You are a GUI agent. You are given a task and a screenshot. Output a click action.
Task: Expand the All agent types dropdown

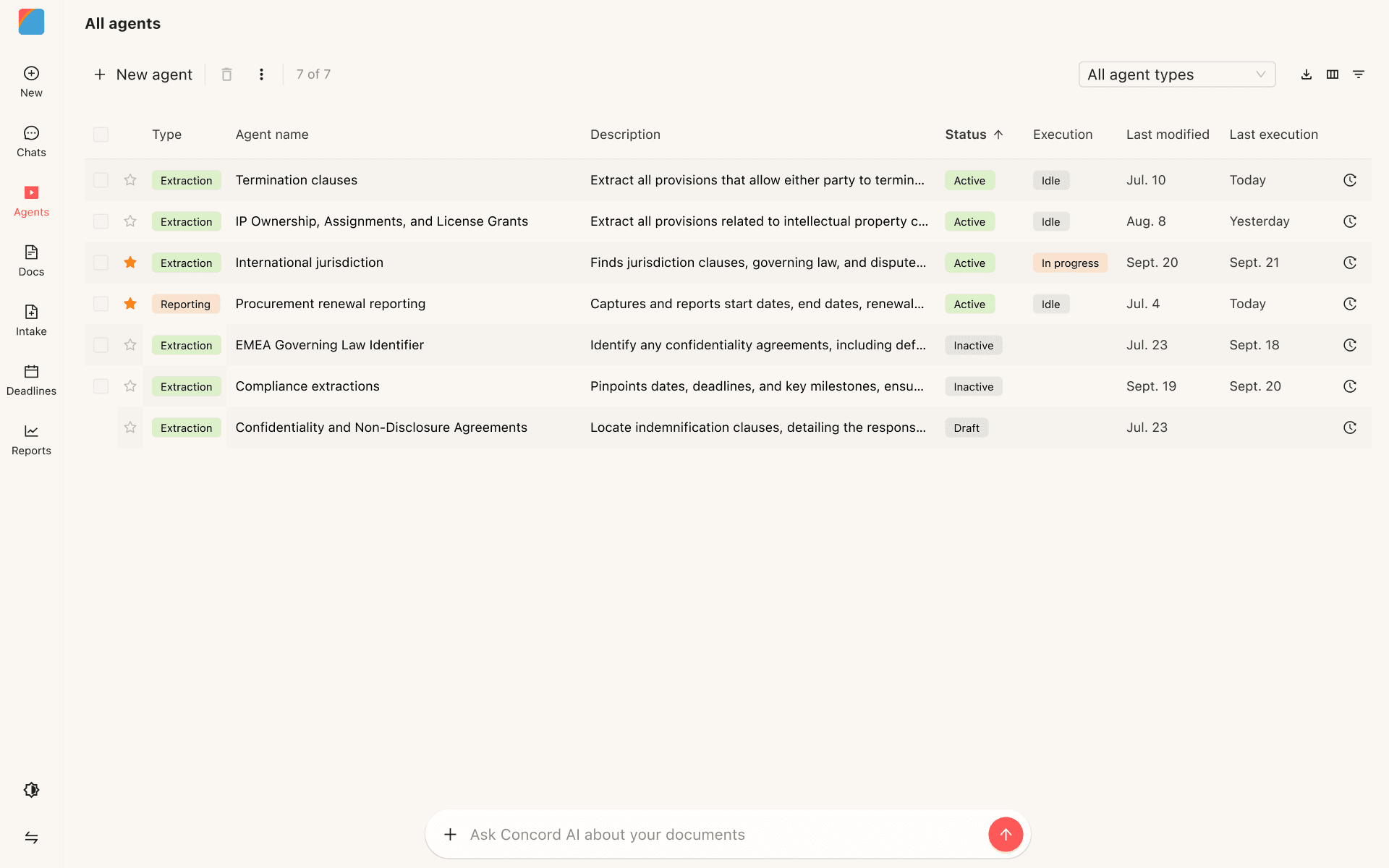tap(1176, 75)
